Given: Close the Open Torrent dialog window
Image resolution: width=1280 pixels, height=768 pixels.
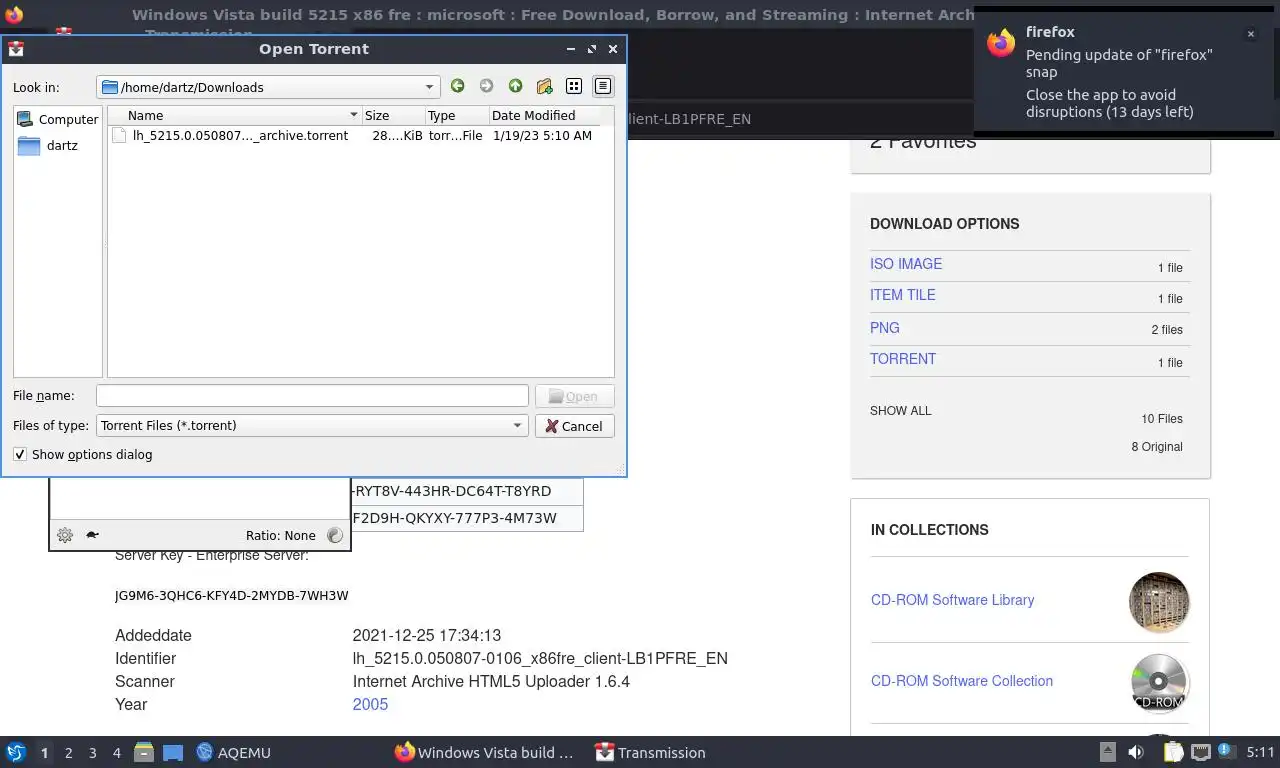Looking at the screenshot, I should [x=613, y=49].
